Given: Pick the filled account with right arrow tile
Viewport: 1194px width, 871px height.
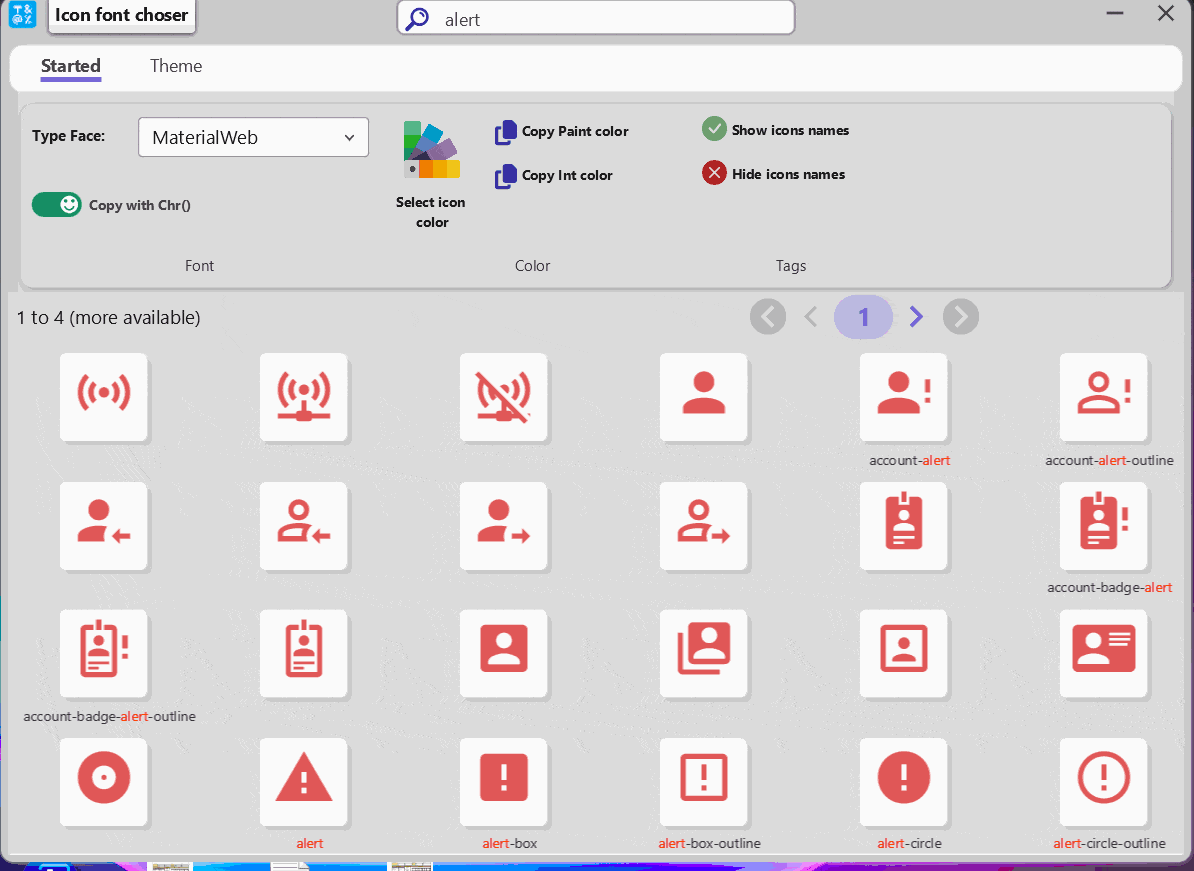Looking at the screenshot, I should (503, 525).
